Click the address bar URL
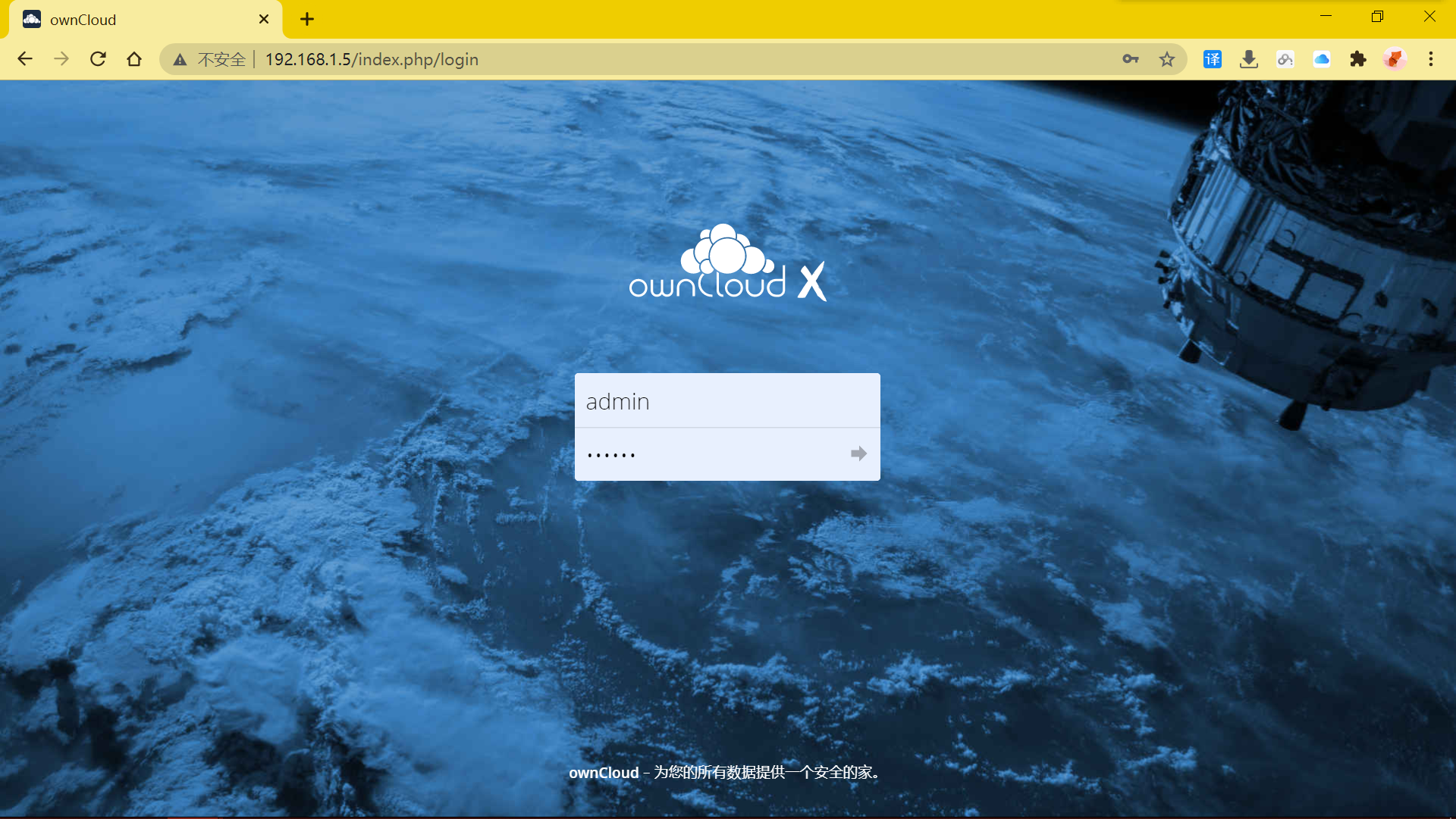Viewport: 1456px width, 819px height. click(x=372, y=59)
